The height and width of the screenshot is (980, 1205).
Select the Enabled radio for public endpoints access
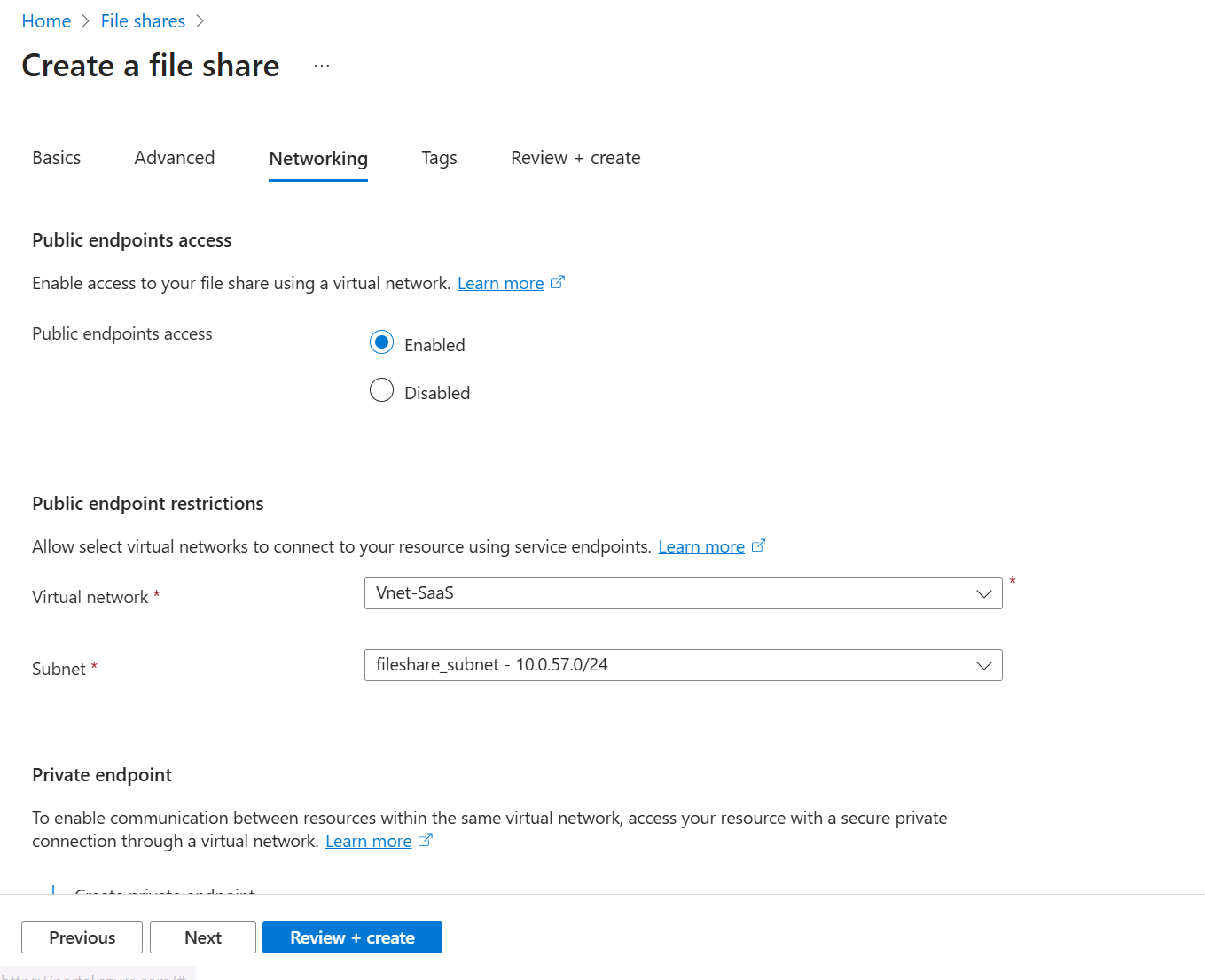click(381, 341)
